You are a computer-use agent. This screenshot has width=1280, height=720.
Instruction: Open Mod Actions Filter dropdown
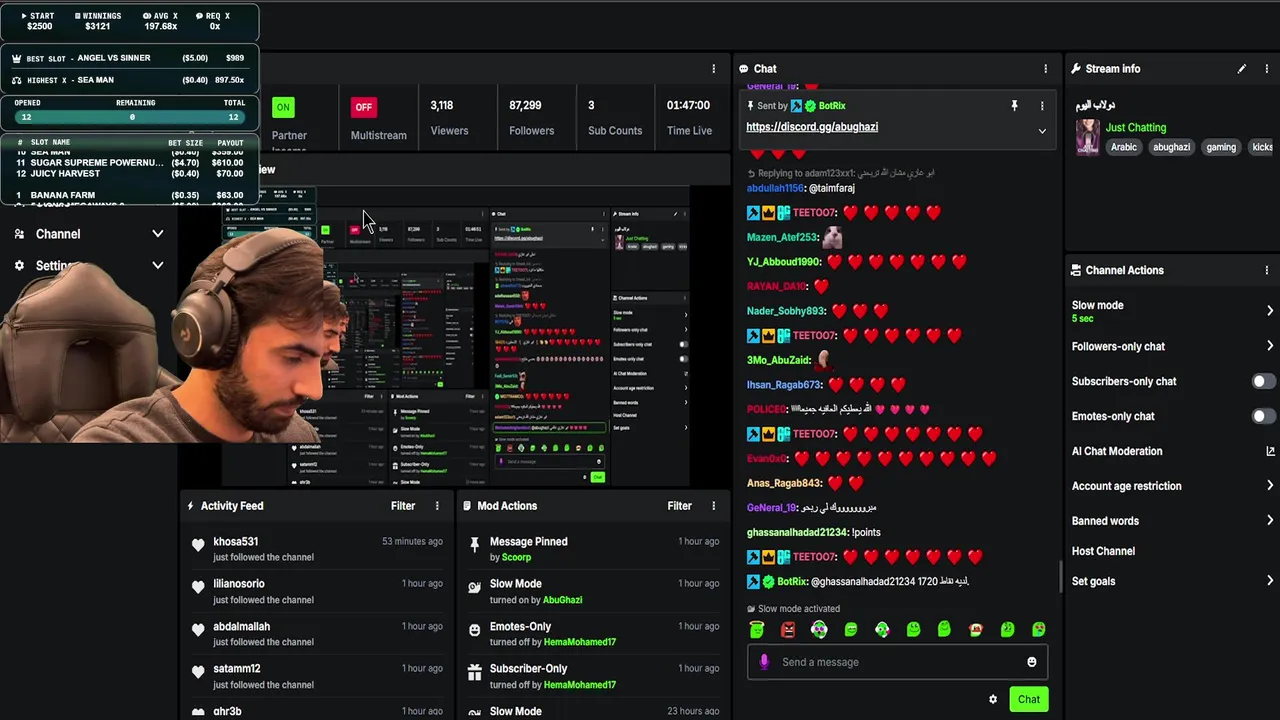pyautogui.click(x=679, y=506)
